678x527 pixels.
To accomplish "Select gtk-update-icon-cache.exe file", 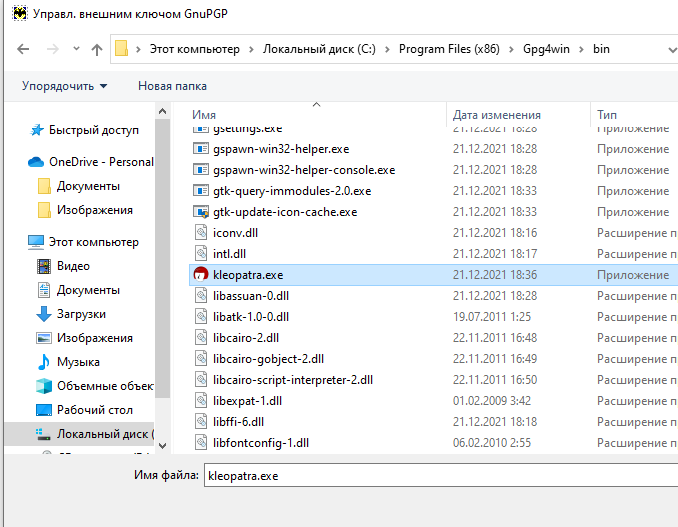I will [x=285, y=212].
